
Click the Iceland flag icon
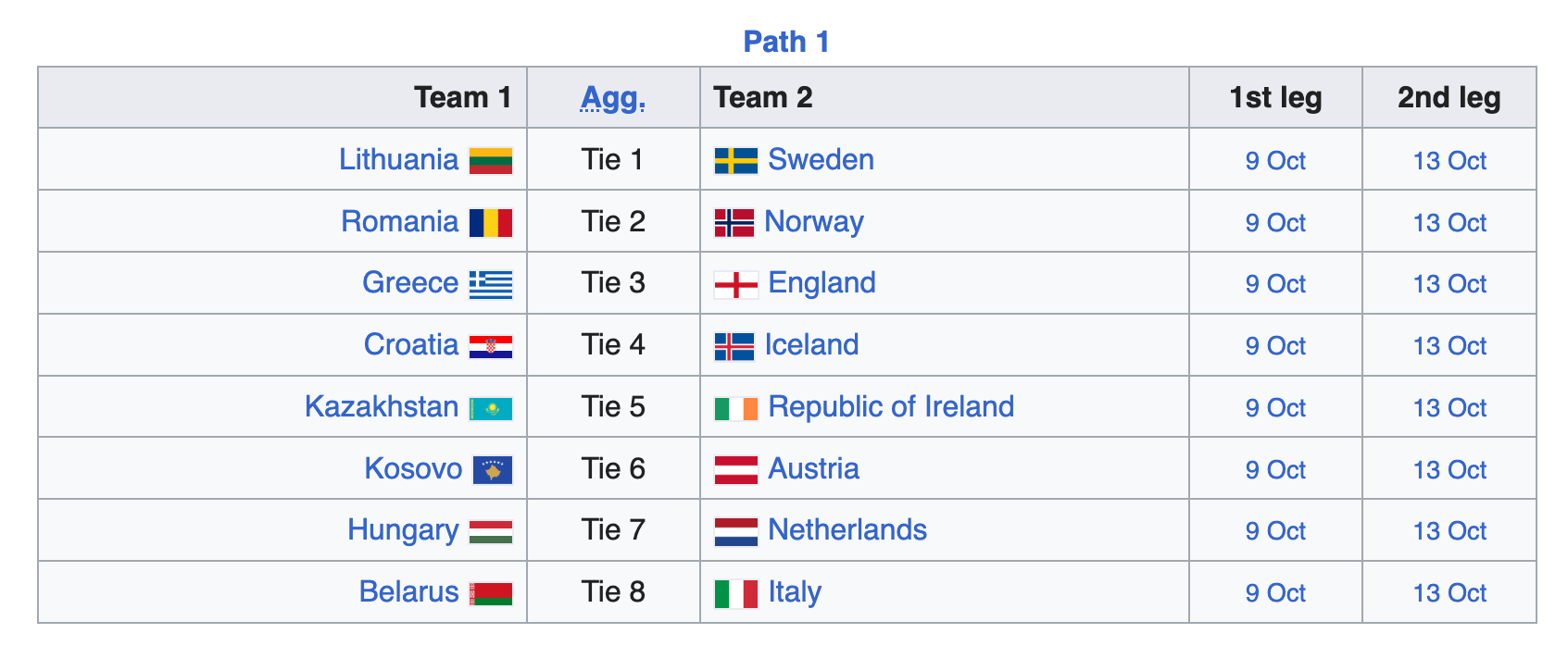point(734,346)
